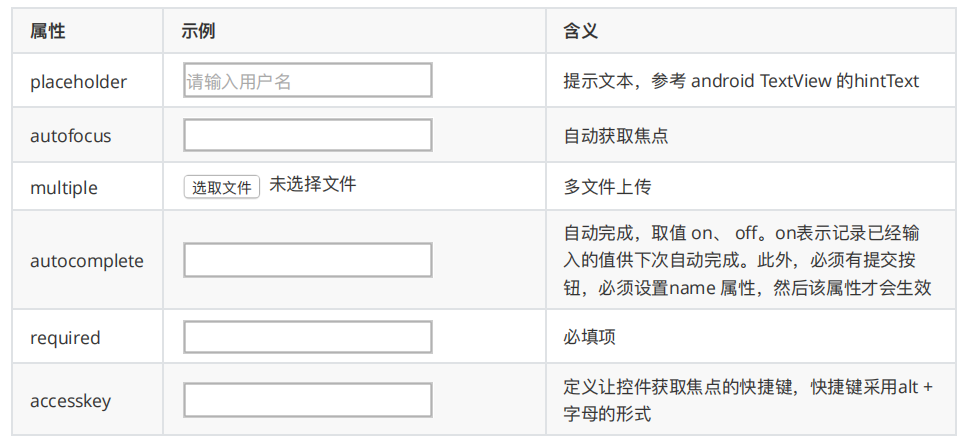Click the 自动获取焦点 description text
The width and height of the screenshot is (980, 448).
tap(616, 136)
